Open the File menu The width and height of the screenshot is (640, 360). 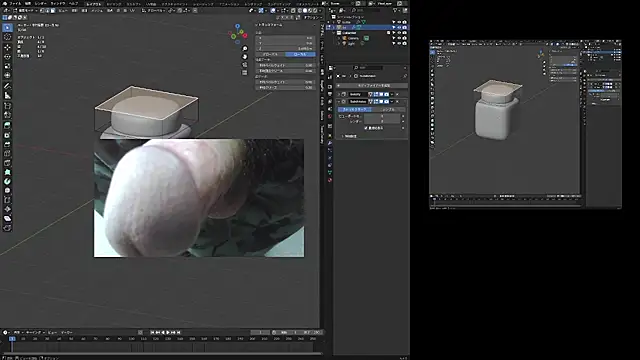tap(15, 3)
